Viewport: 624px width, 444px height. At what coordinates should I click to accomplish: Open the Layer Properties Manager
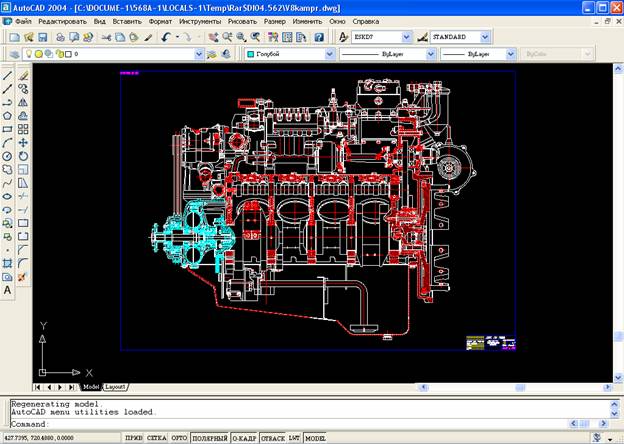pyautogui.click(x=14, y=54)
